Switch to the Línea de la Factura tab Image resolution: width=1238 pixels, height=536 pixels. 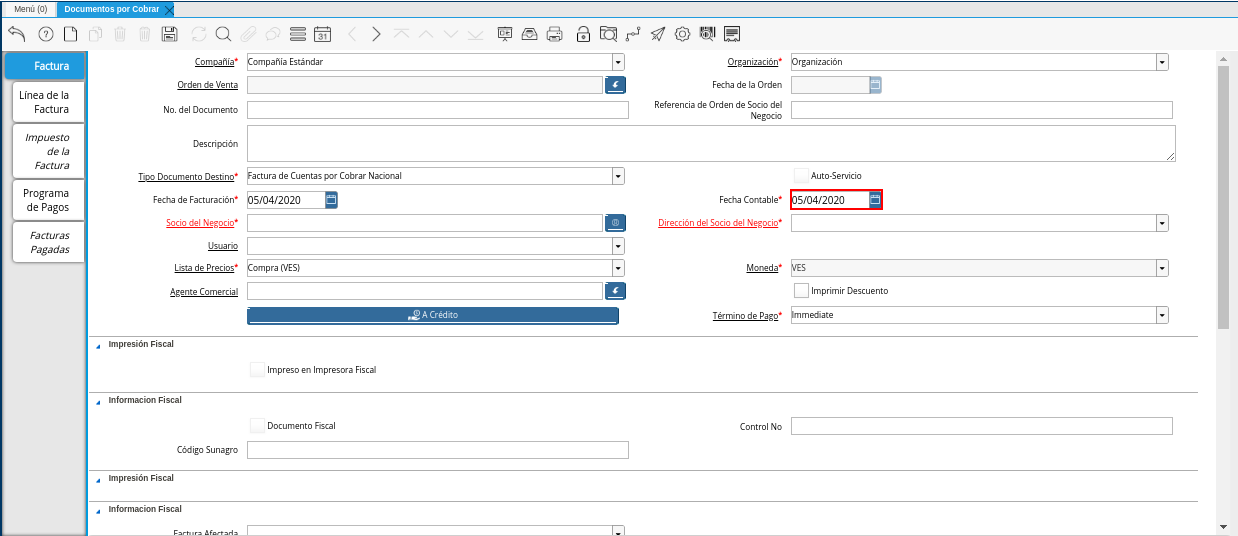click(x=44, y=102)
